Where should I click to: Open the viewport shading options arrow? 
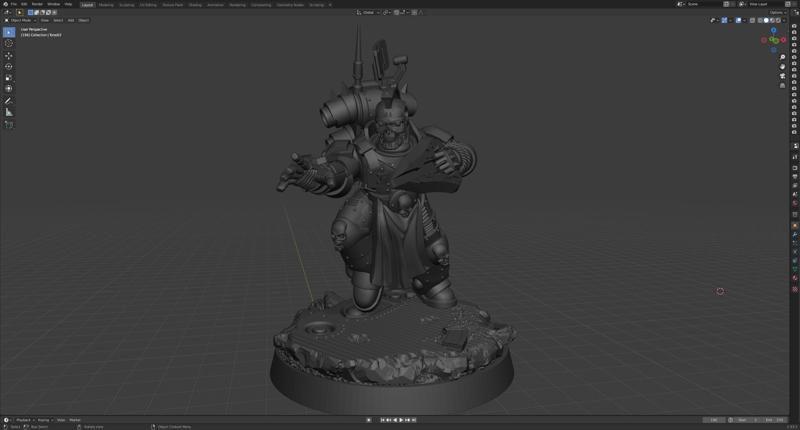pos(784,20)
